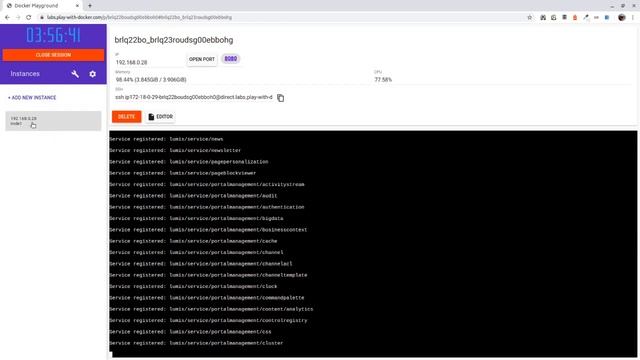Image resolution: width=640 pixels, height=360 pixels.
Task: Click the browser address bar URL
Action: pyautogui.click(x=139, y=18)
